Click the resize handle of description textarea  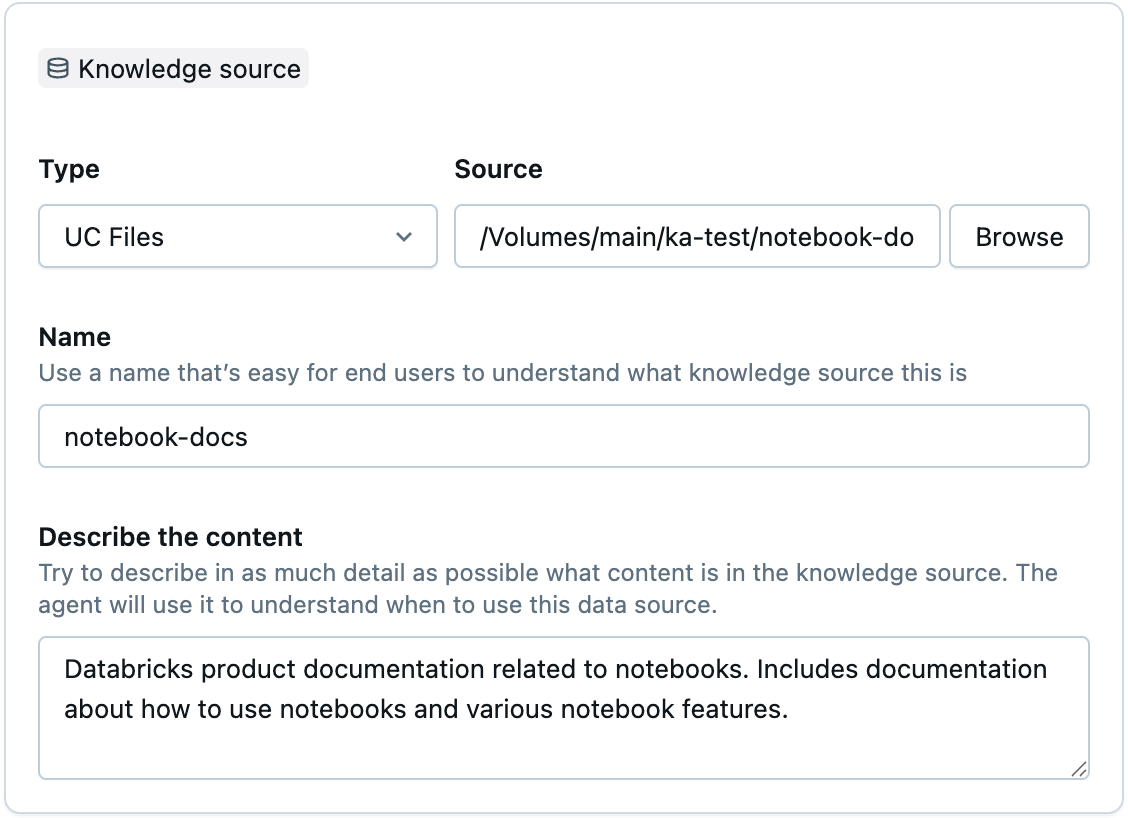coord(1079,769)
